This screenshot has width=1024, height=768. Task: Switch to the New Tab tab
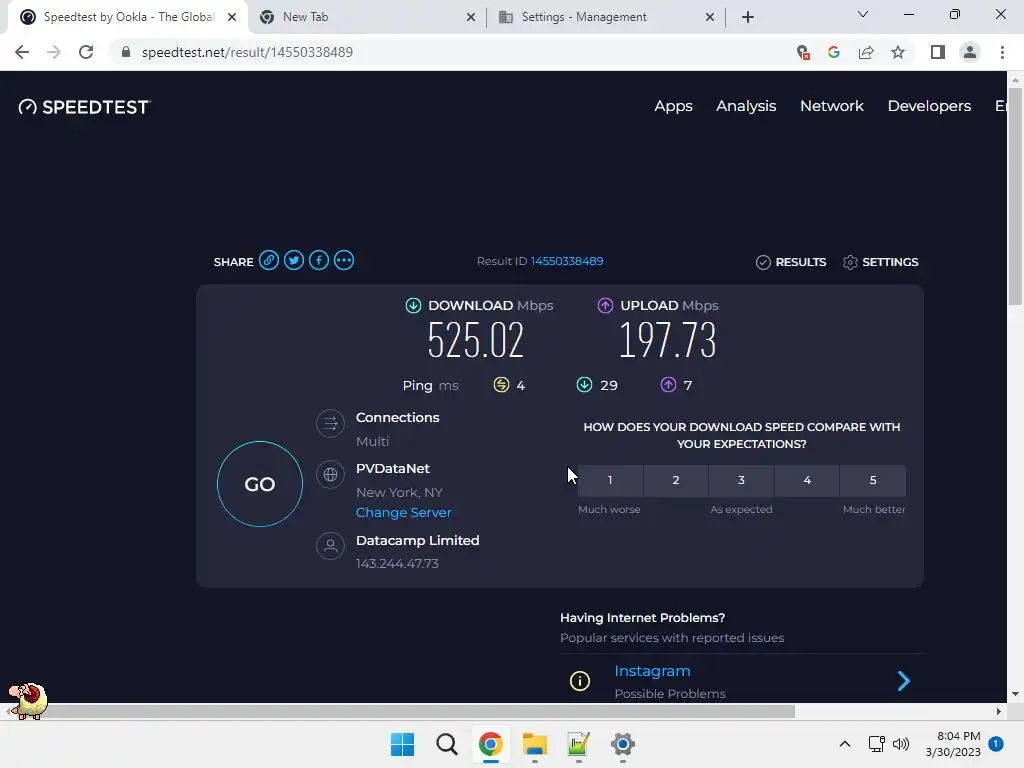tap(368, 17)
